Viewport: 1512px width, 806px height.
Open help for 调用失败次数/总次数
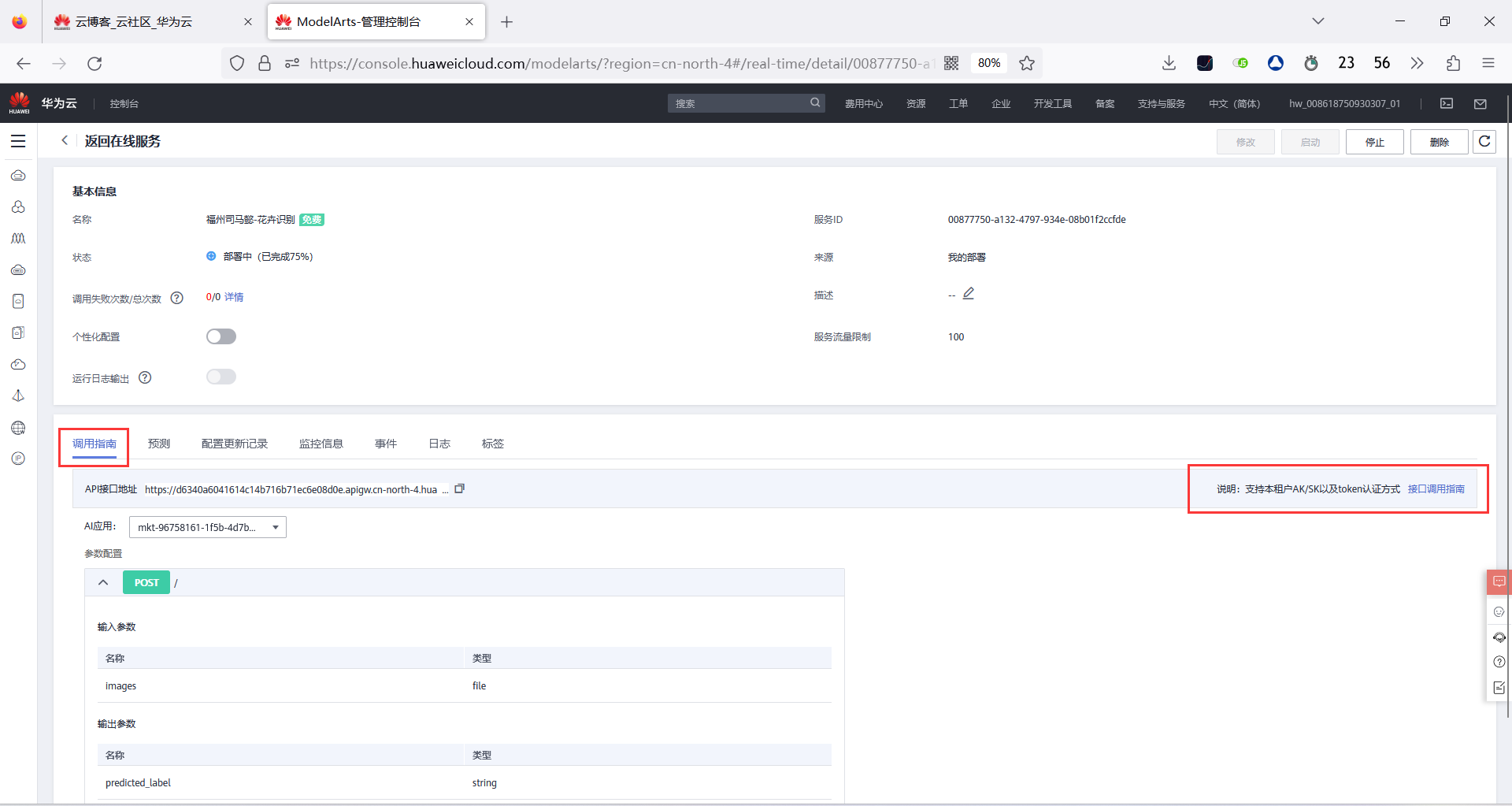pos(177,298)
